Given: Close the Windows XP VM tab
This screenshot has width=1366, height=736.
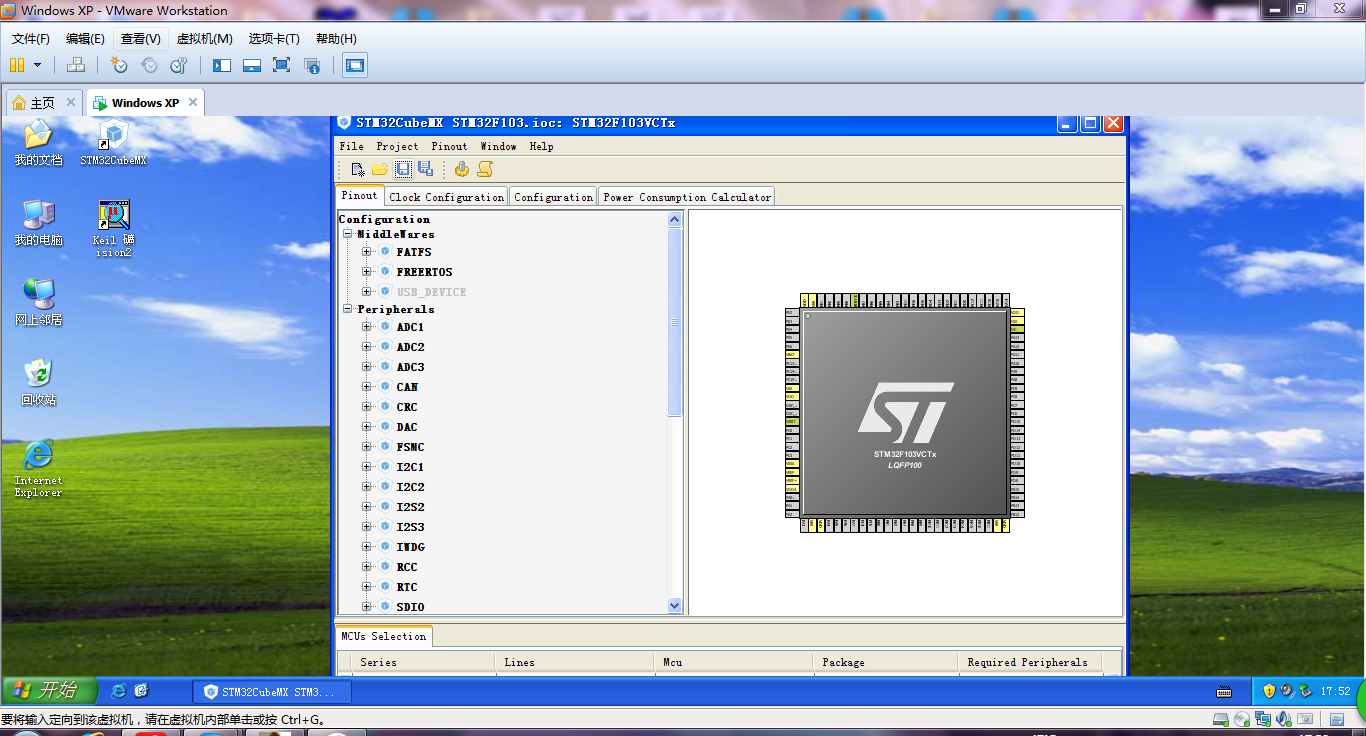Looking at the screenshot, I should 193,102.
